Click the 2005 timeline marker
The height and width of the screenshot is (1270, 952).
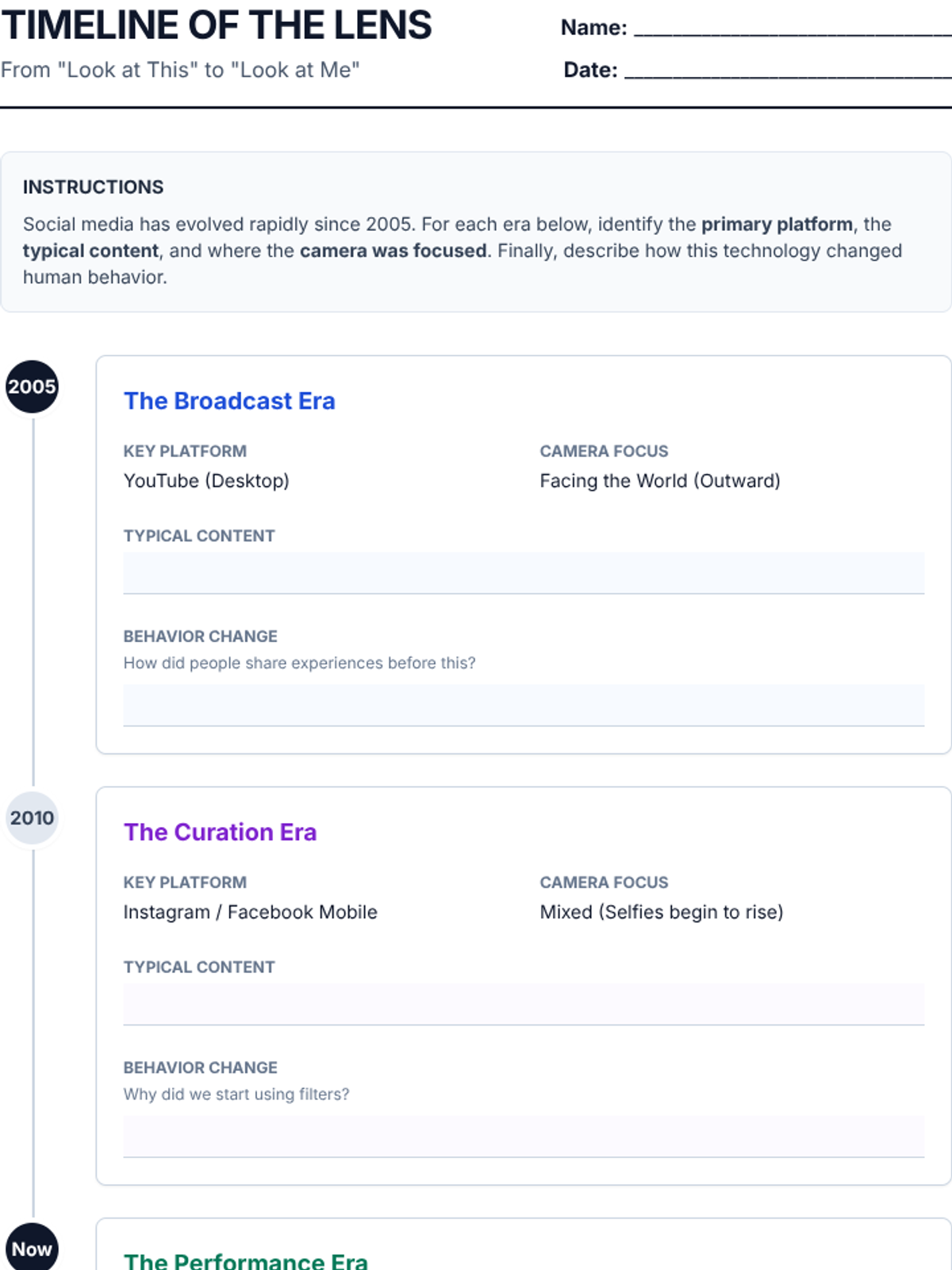[32, 387]
